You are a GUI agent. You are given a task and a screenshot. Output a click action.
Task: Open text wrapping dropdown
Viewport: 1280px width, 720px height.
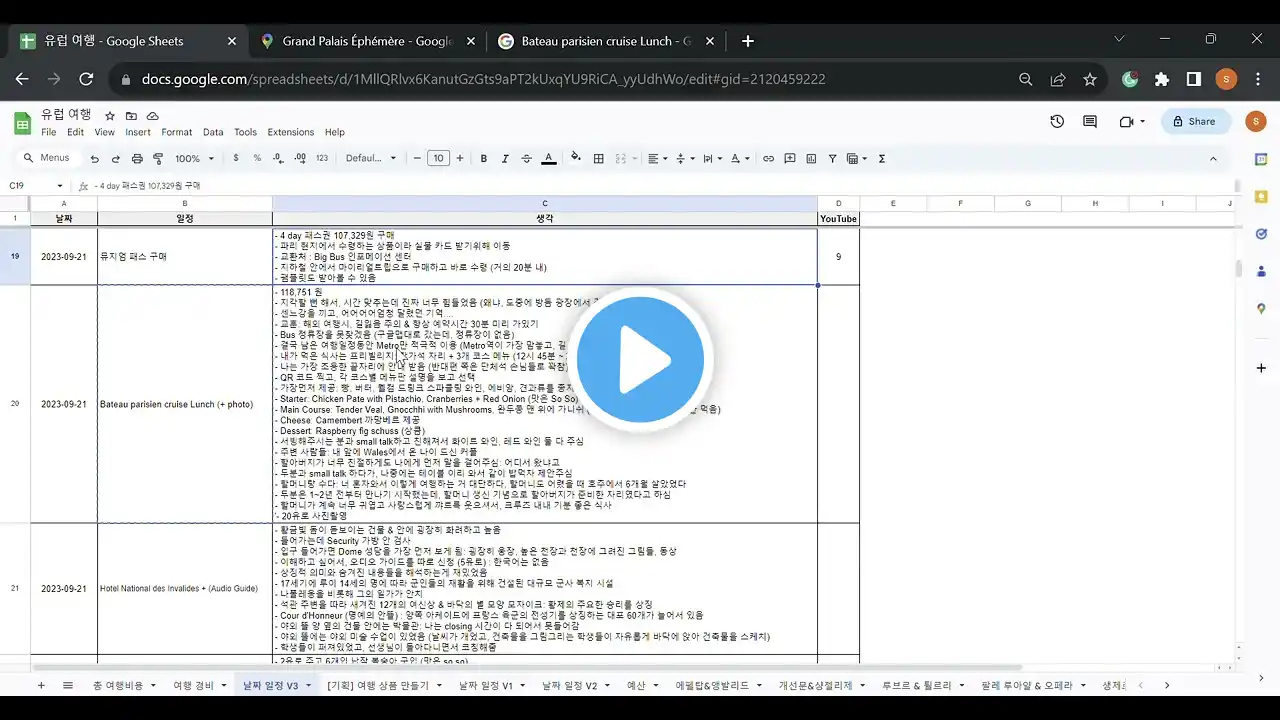point(712,158)
